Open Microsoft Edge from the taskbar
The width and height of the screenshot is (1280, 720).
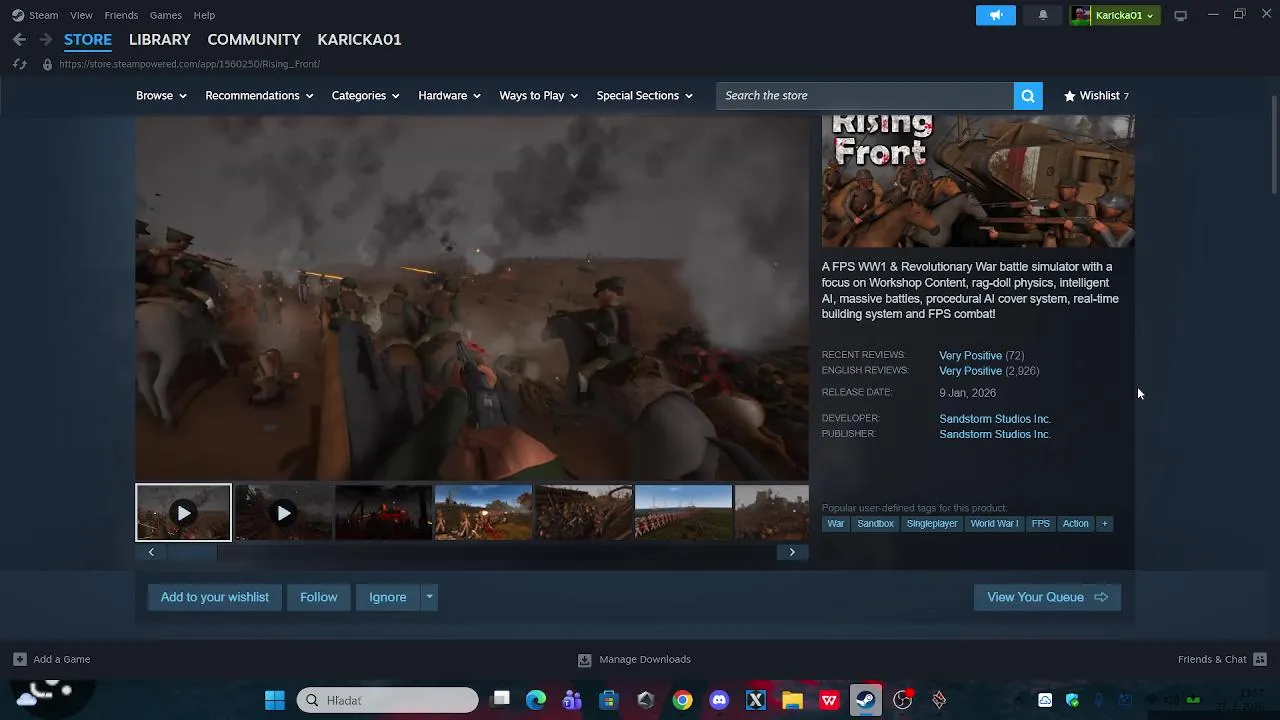(536, 700)
